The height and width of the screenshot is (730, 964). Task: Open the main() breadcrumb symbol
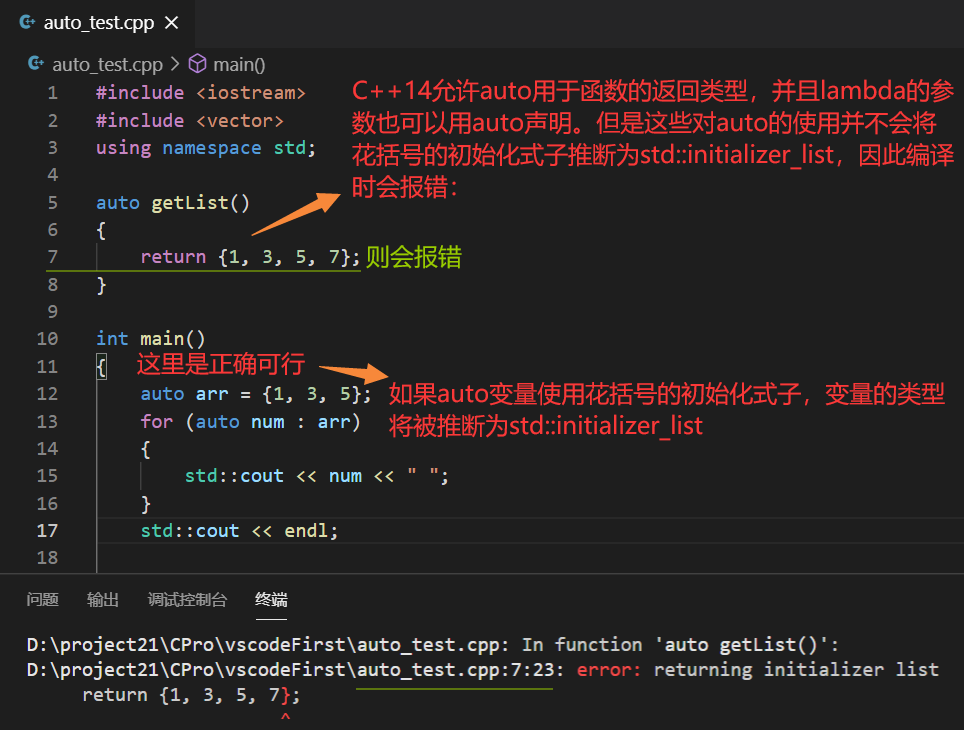(239, 64)
